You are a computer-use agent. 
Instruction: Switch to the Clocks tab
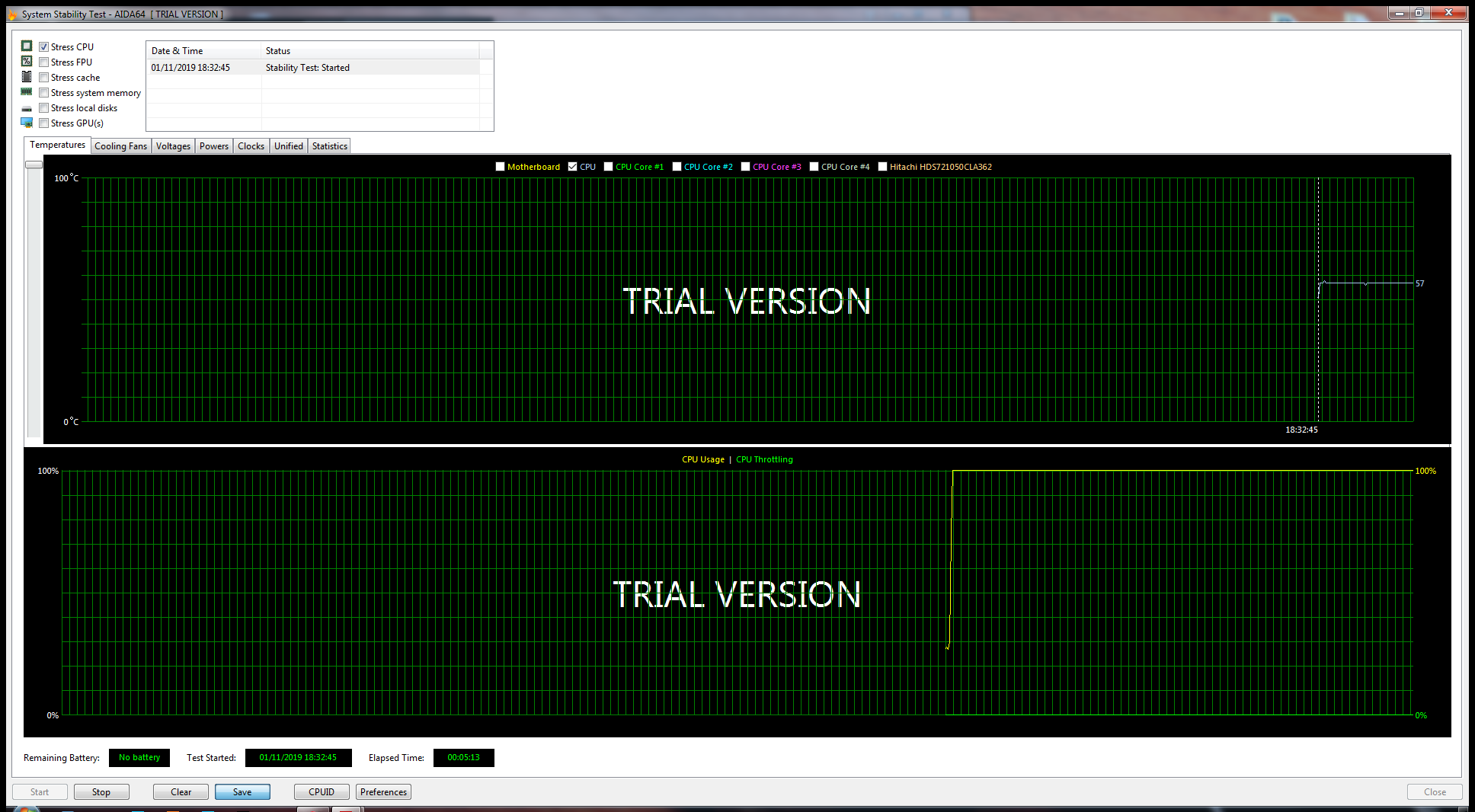click(x=251, y=146)
